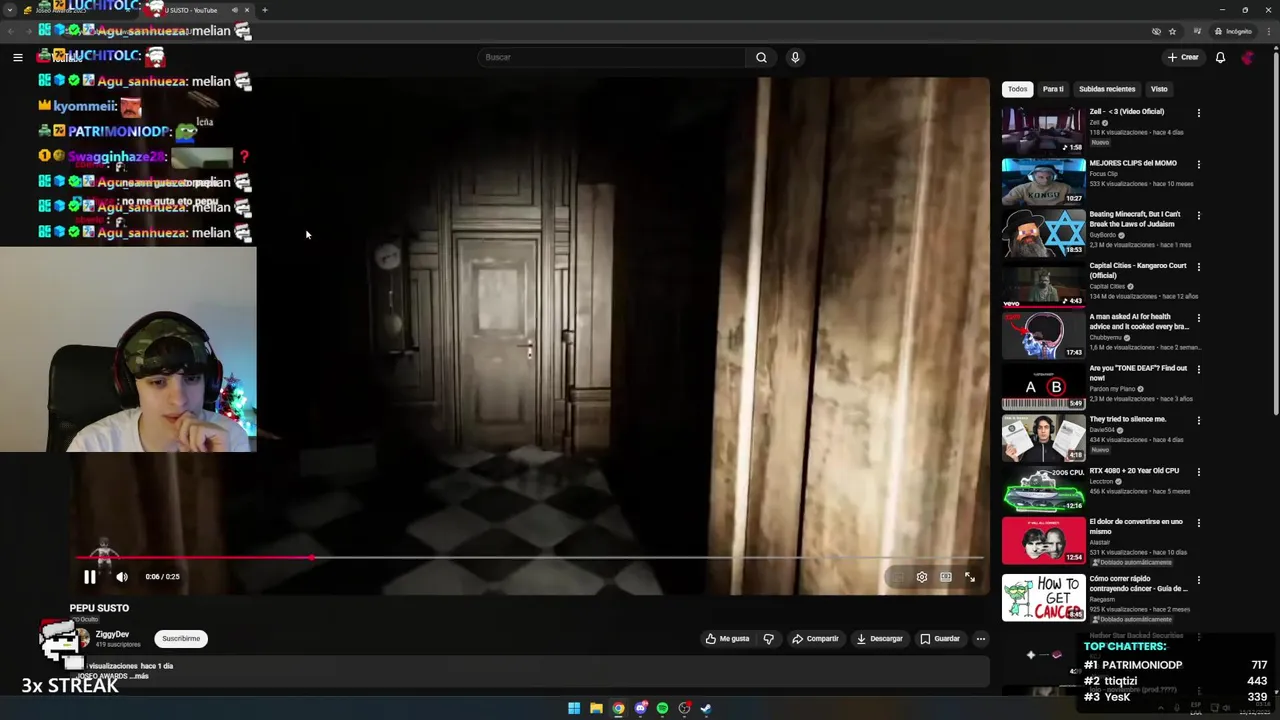Open options menu for AI health advice video
This screenshot has height=720, width=1280.
pyautogui.click(x=1198, y=318)
